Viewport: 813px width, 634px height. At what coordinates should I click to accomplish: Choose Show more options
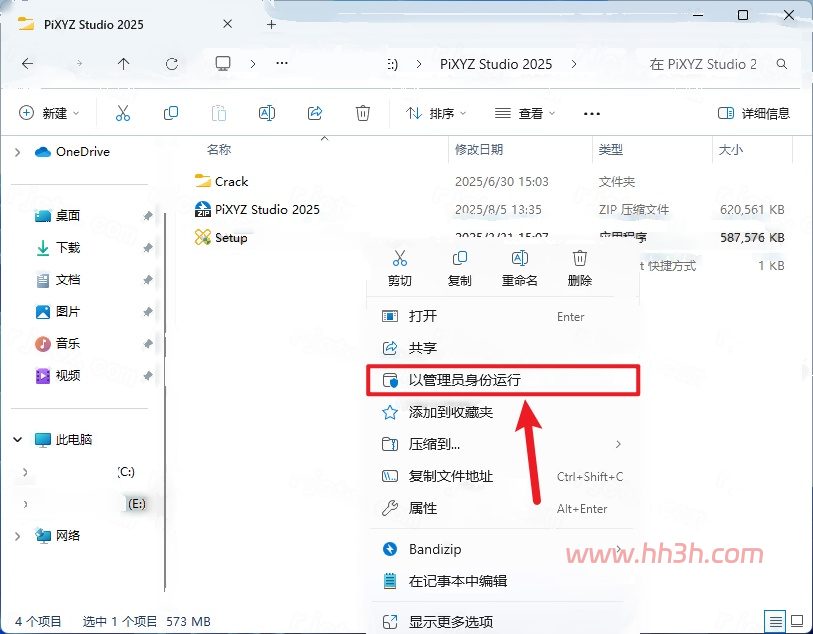(502, 621)
